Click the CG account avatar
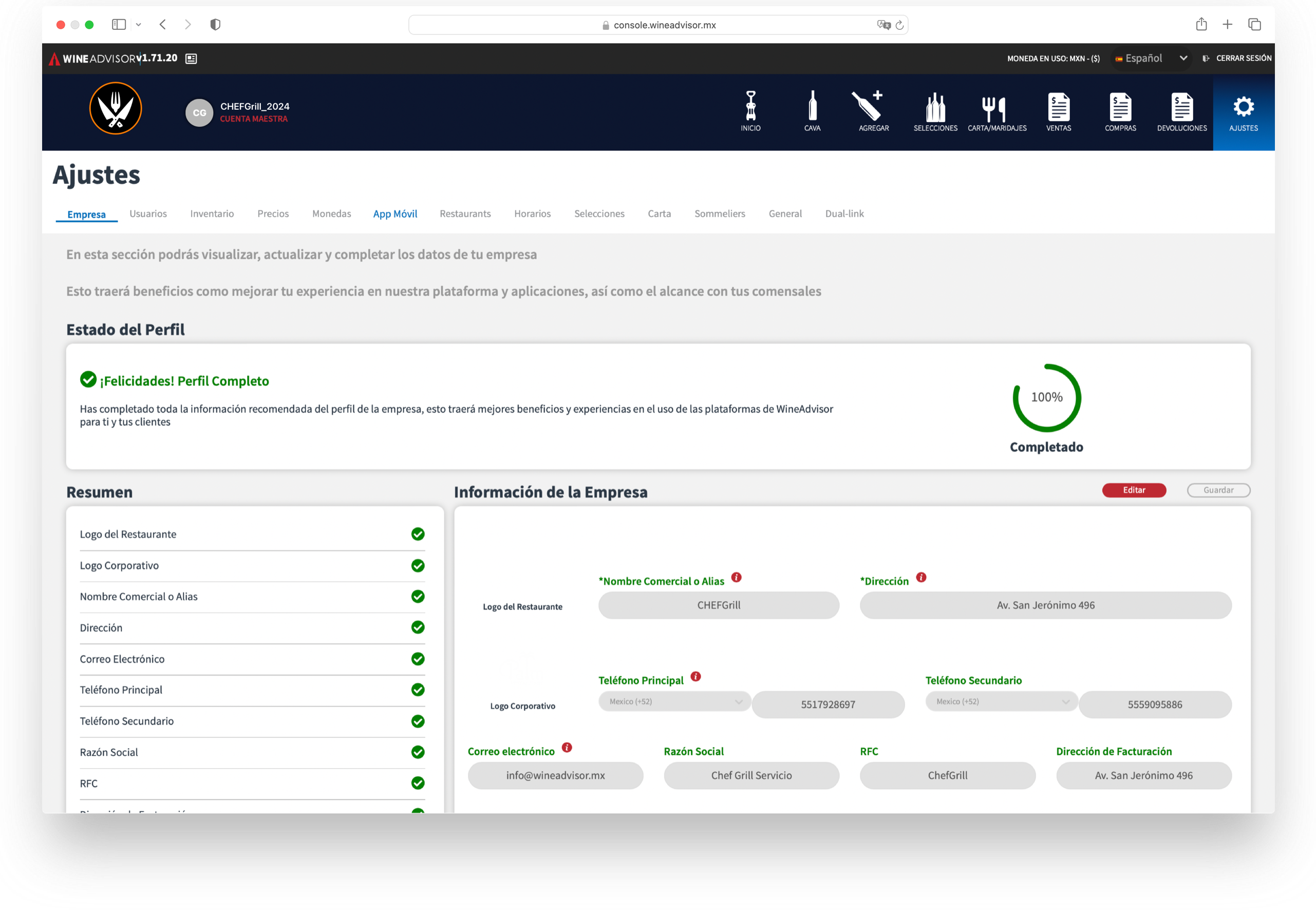 199,113
